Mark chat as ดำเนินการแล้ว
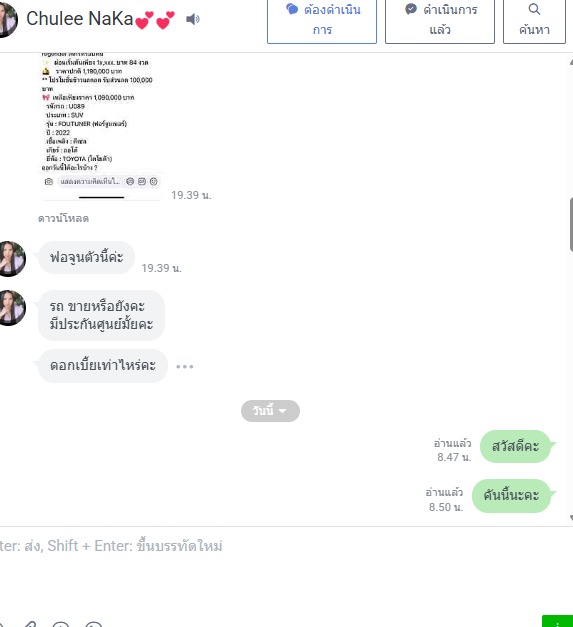 (x=440, y=20)
